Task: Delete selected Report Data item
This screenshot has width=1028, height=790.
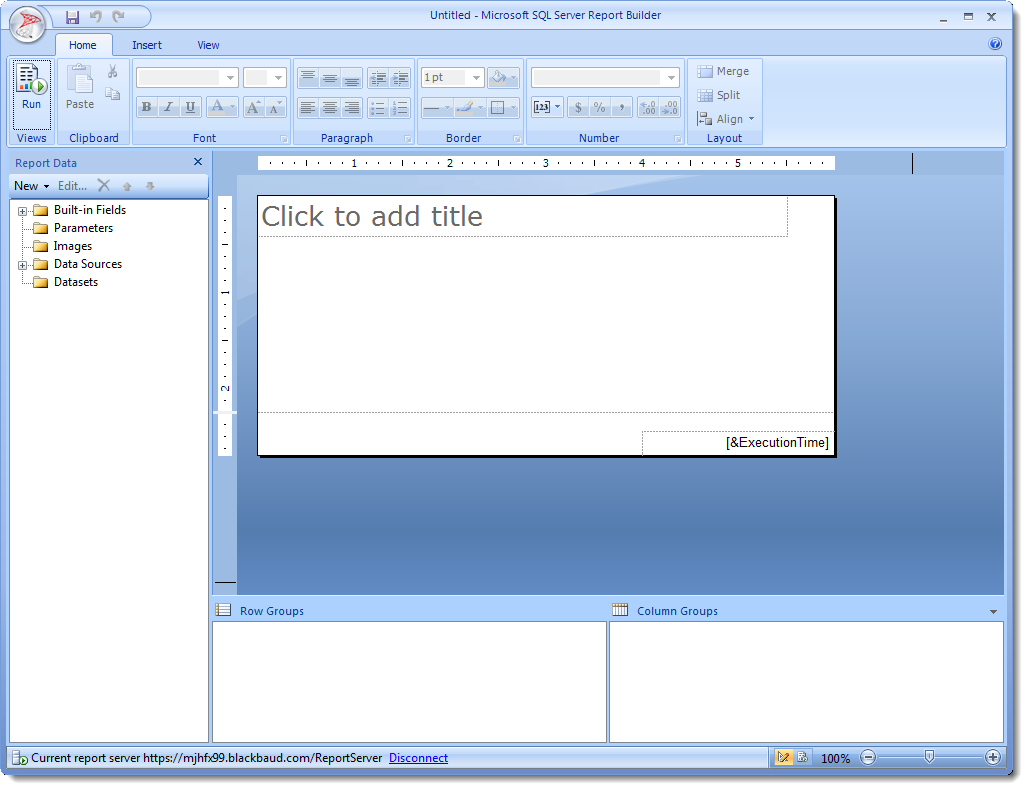Action: pyautogui.click(x=104, y=186)
